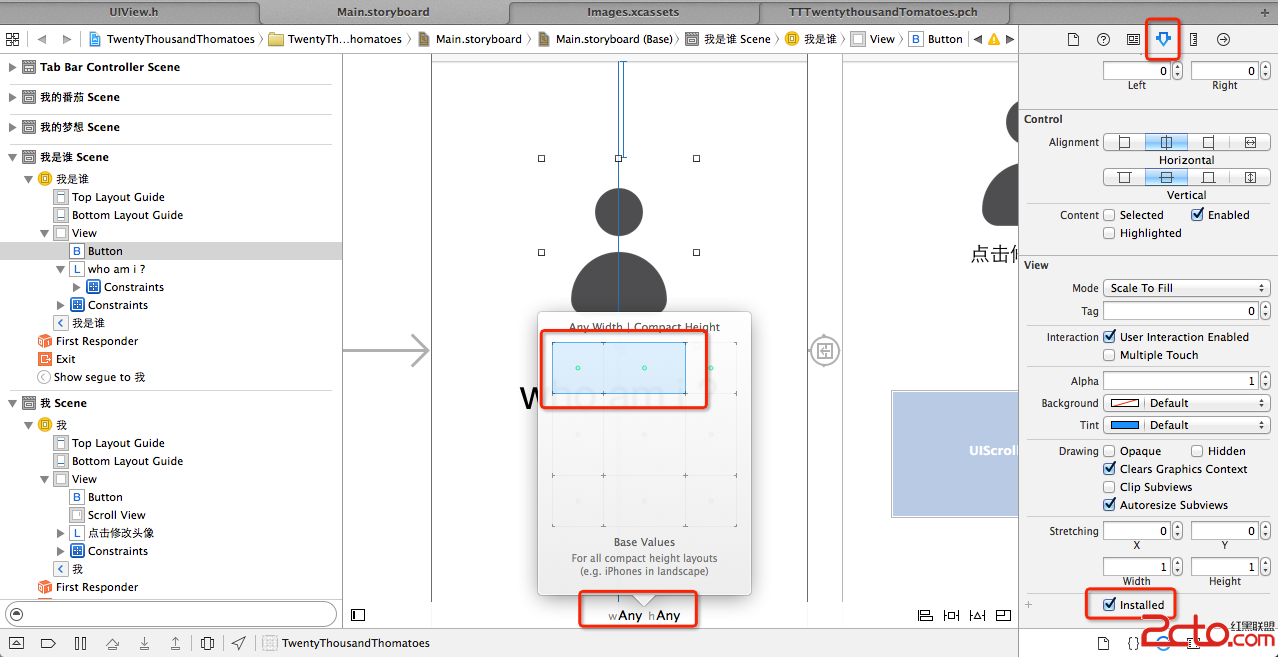The width and height of the screenshot is (1278, 657).
Task: Expand the Tab Bar Controller Scene
Action: 13,67
